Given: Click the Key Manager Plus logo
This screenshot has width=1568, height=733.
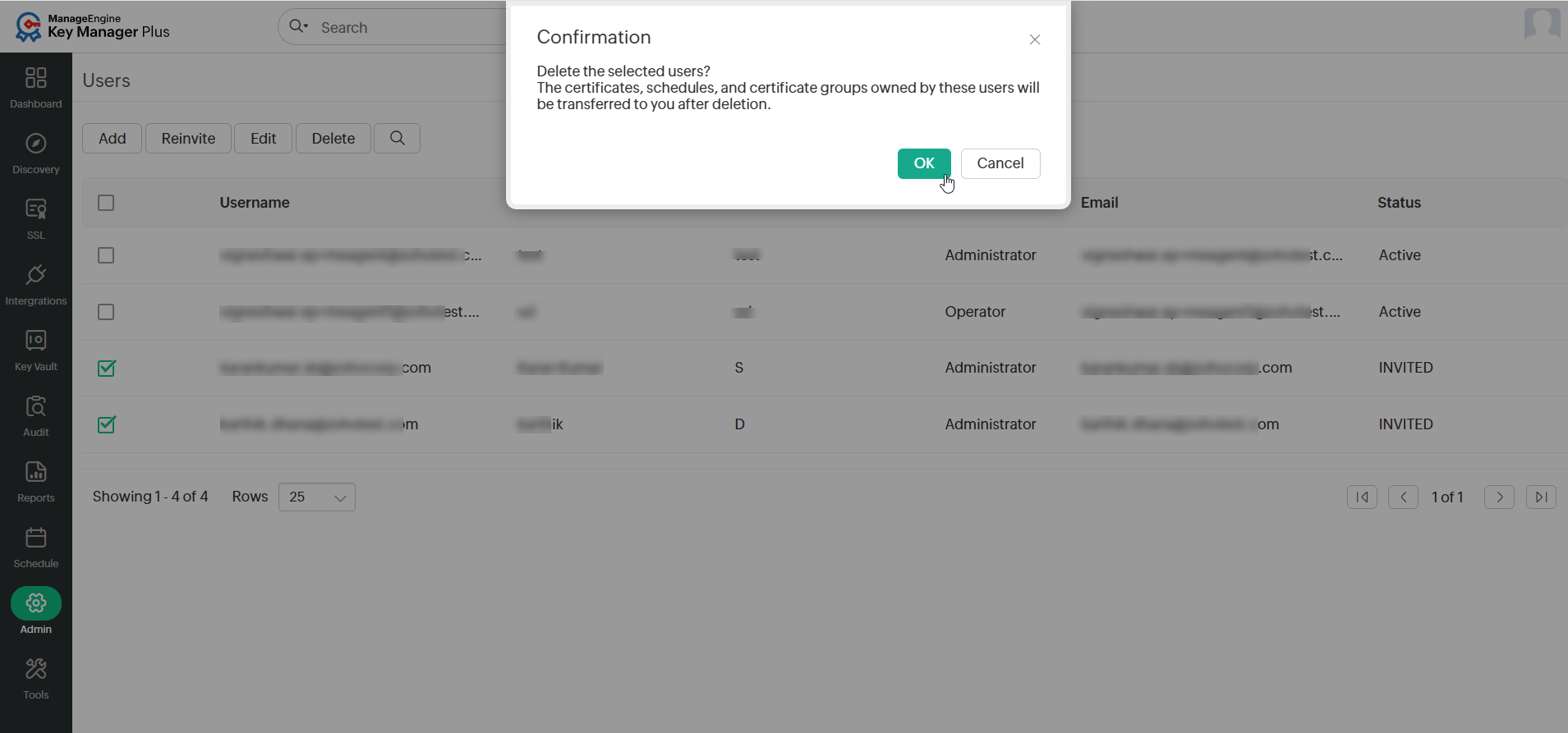Looking at the screenshot, I should 92,26.
